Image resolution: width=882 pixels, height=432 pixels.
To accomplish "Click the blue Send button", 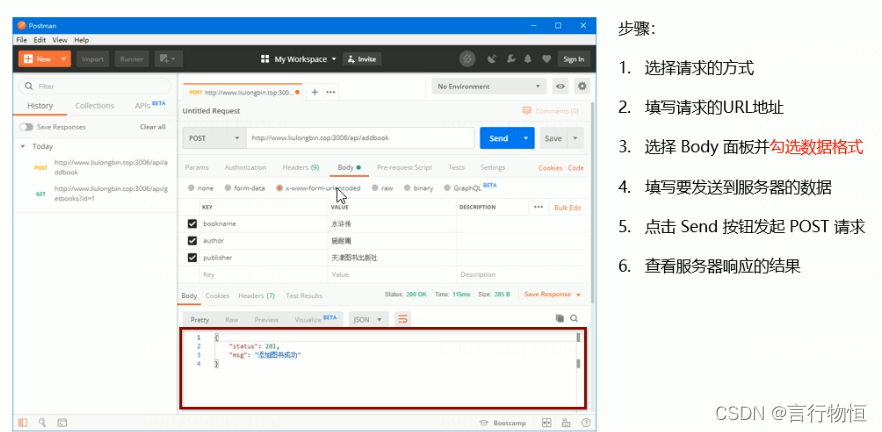I will [498, 138].
